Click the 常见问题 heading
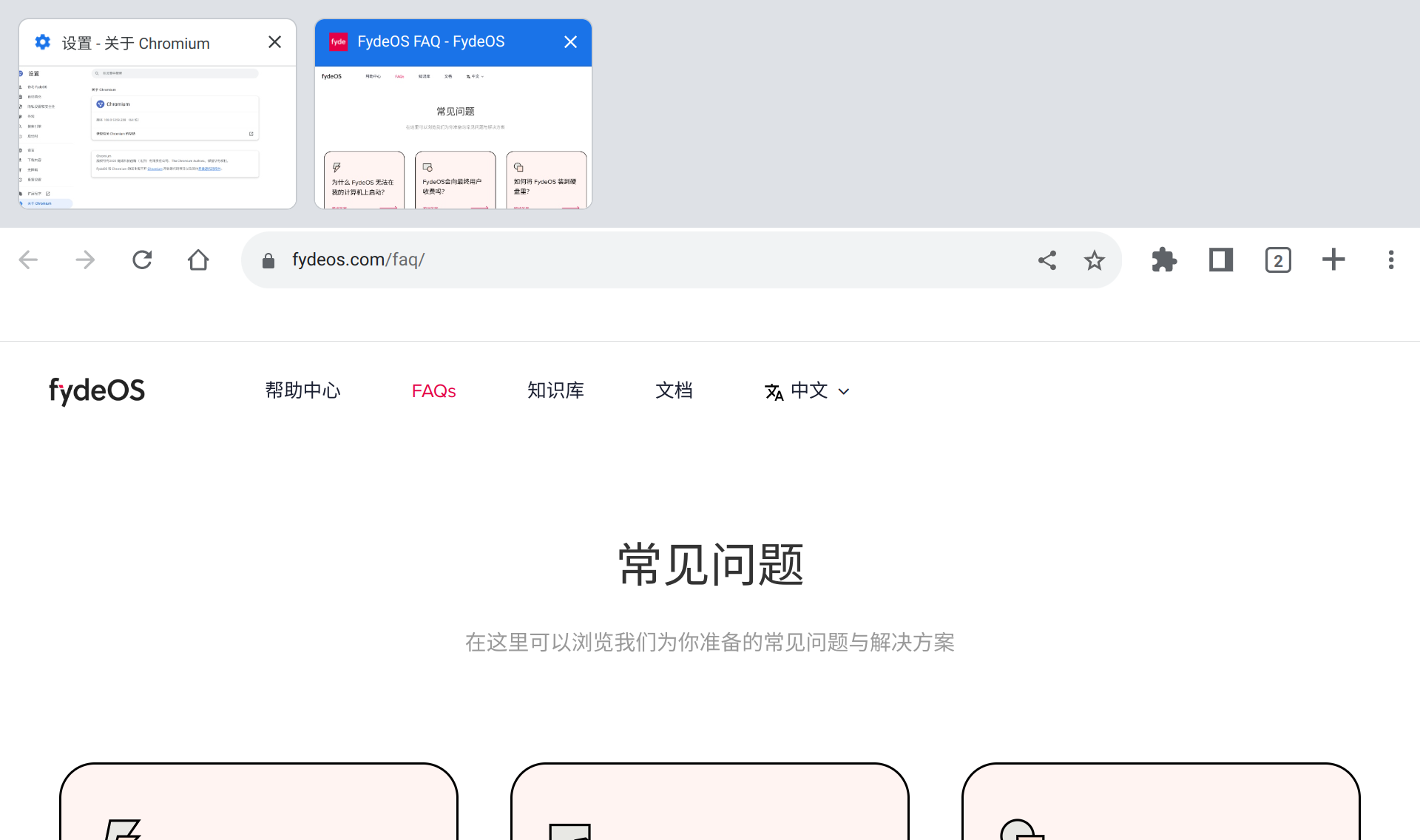This screenshot has height=840, width=1420. [x=710, y=565]
